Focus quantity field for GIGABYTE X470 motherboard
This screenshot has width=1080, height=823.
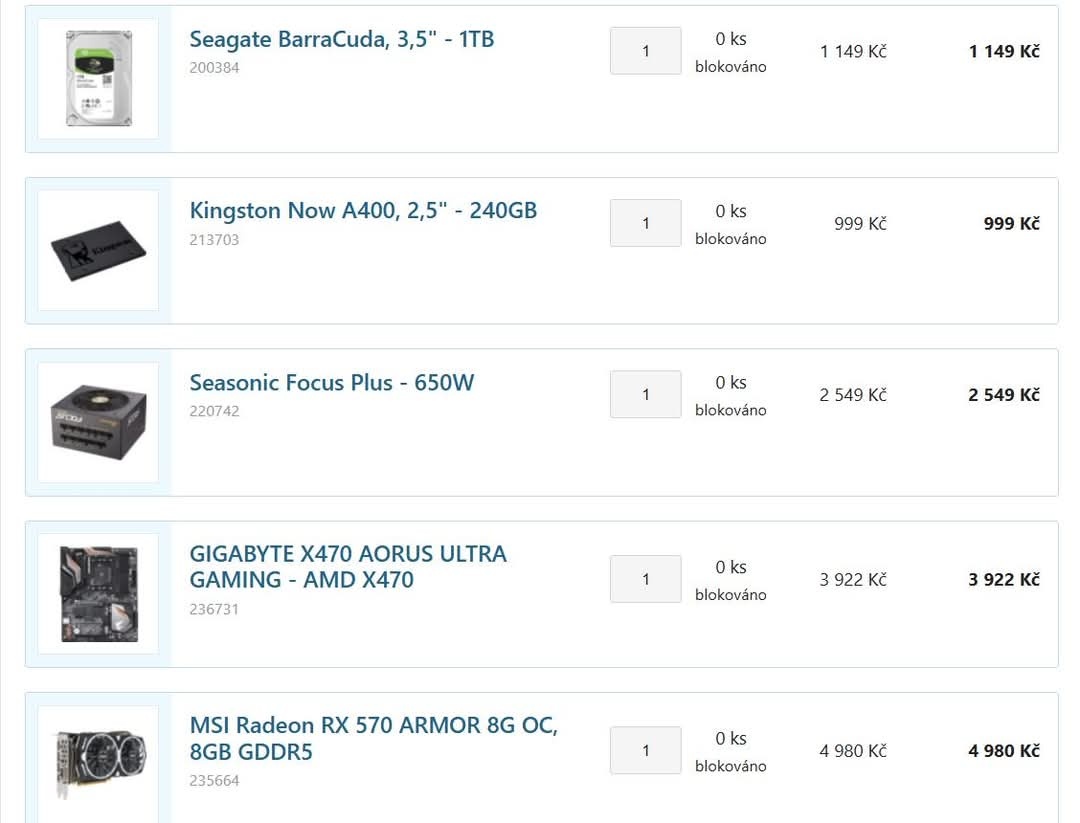pyautogui.click(x=645, y=579)
